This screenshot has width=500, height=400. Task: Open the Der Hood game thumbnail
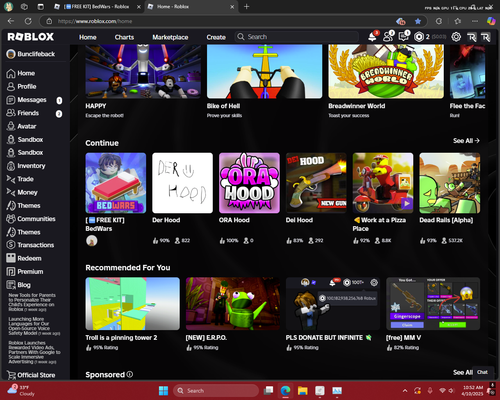[x=182, y=183]
